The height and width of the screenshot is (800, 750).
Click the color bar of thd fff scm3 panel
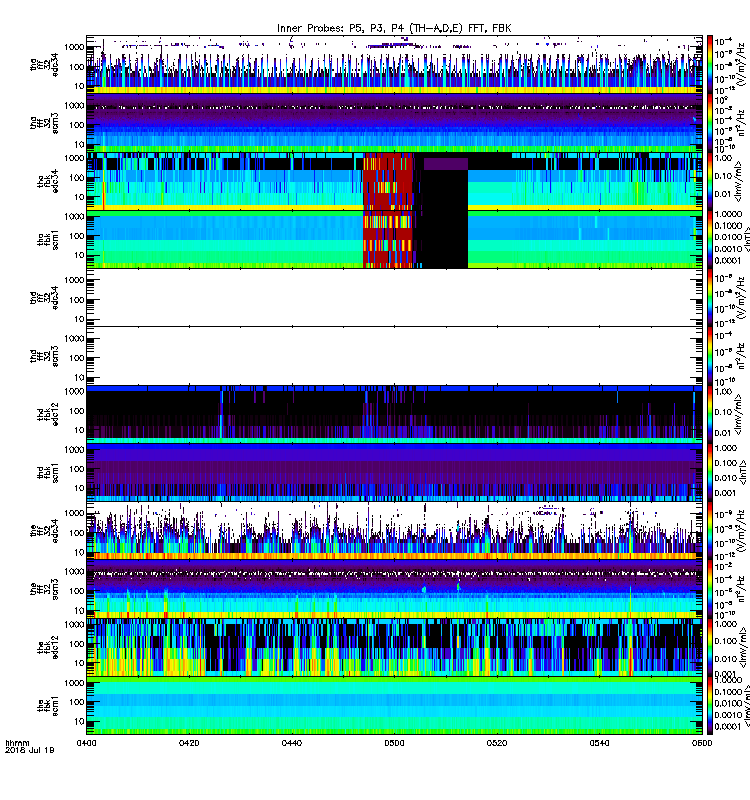coord(710,356)
